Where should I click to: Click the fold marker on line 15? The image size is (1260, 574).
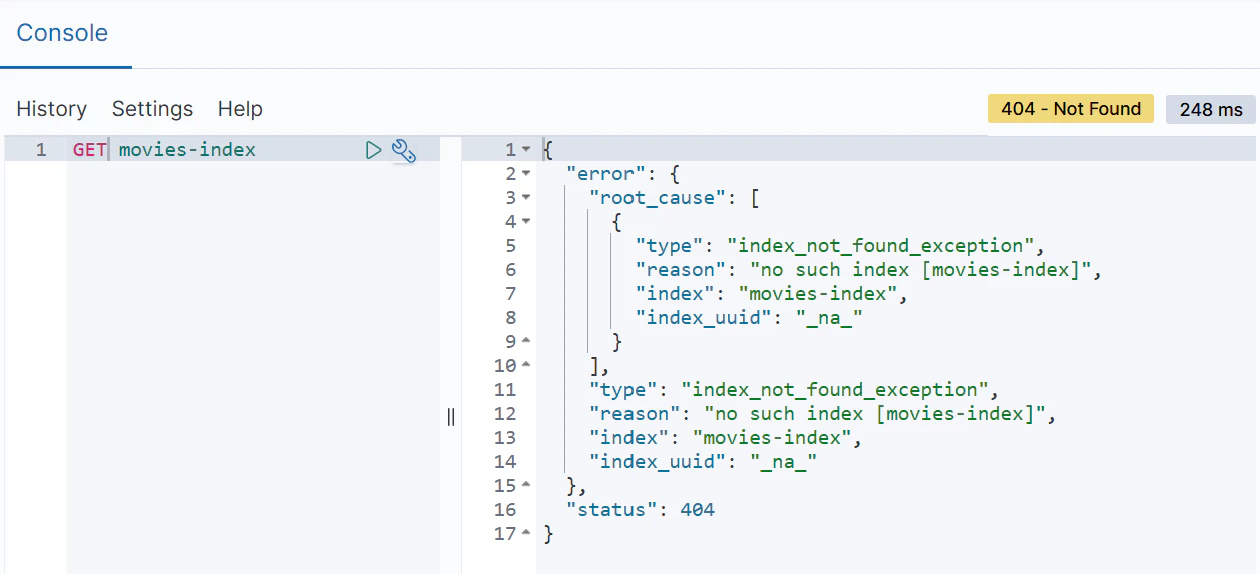point(527,486)
